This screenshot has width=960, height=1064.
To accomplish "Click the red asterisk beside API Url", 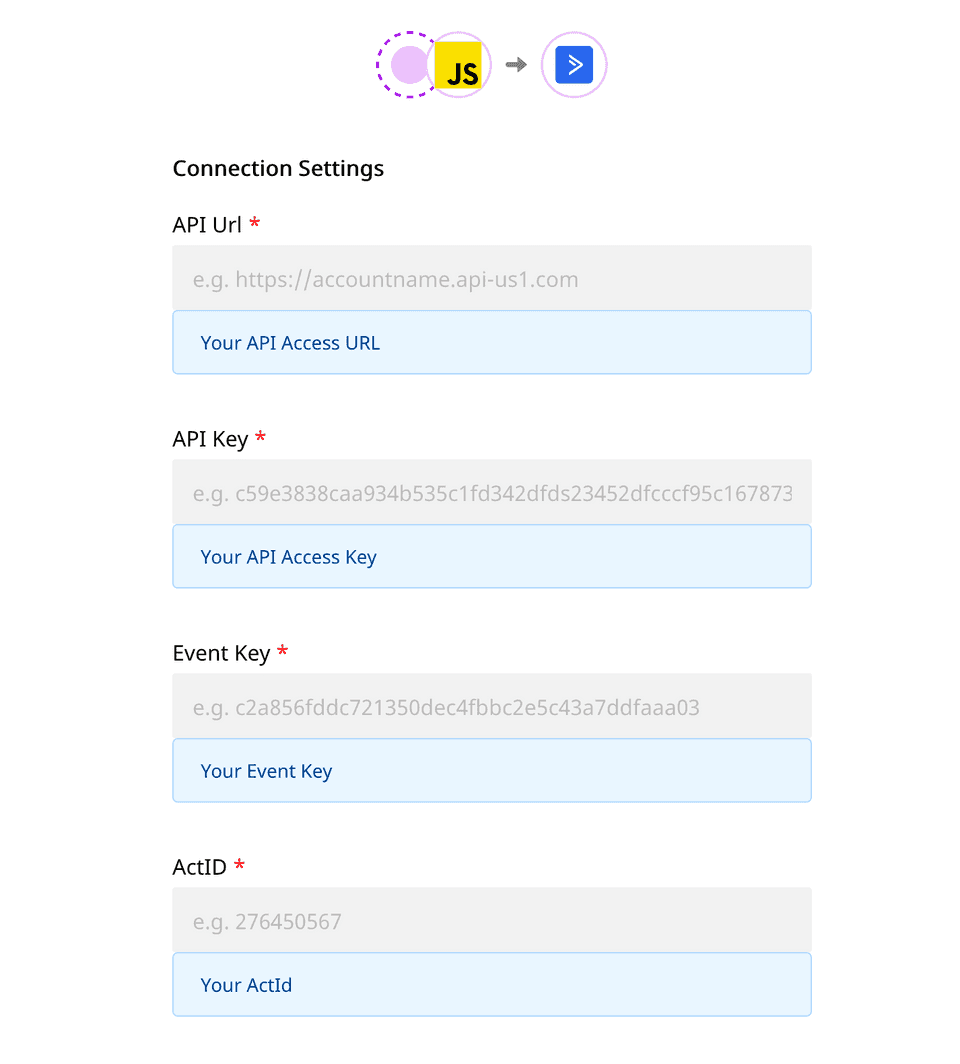I will coord(255,223).
